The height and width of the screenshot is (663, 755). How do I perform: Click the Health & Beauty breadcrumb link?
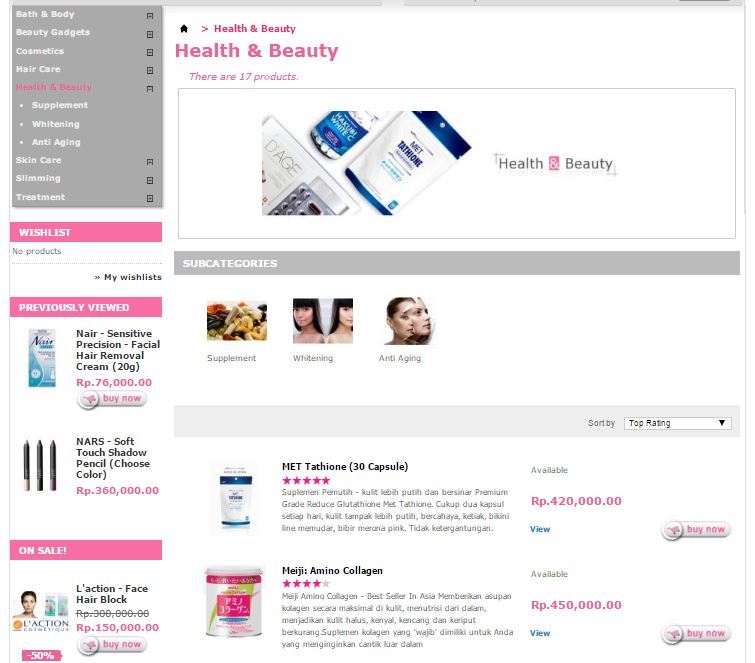click(x=255, y=29)
